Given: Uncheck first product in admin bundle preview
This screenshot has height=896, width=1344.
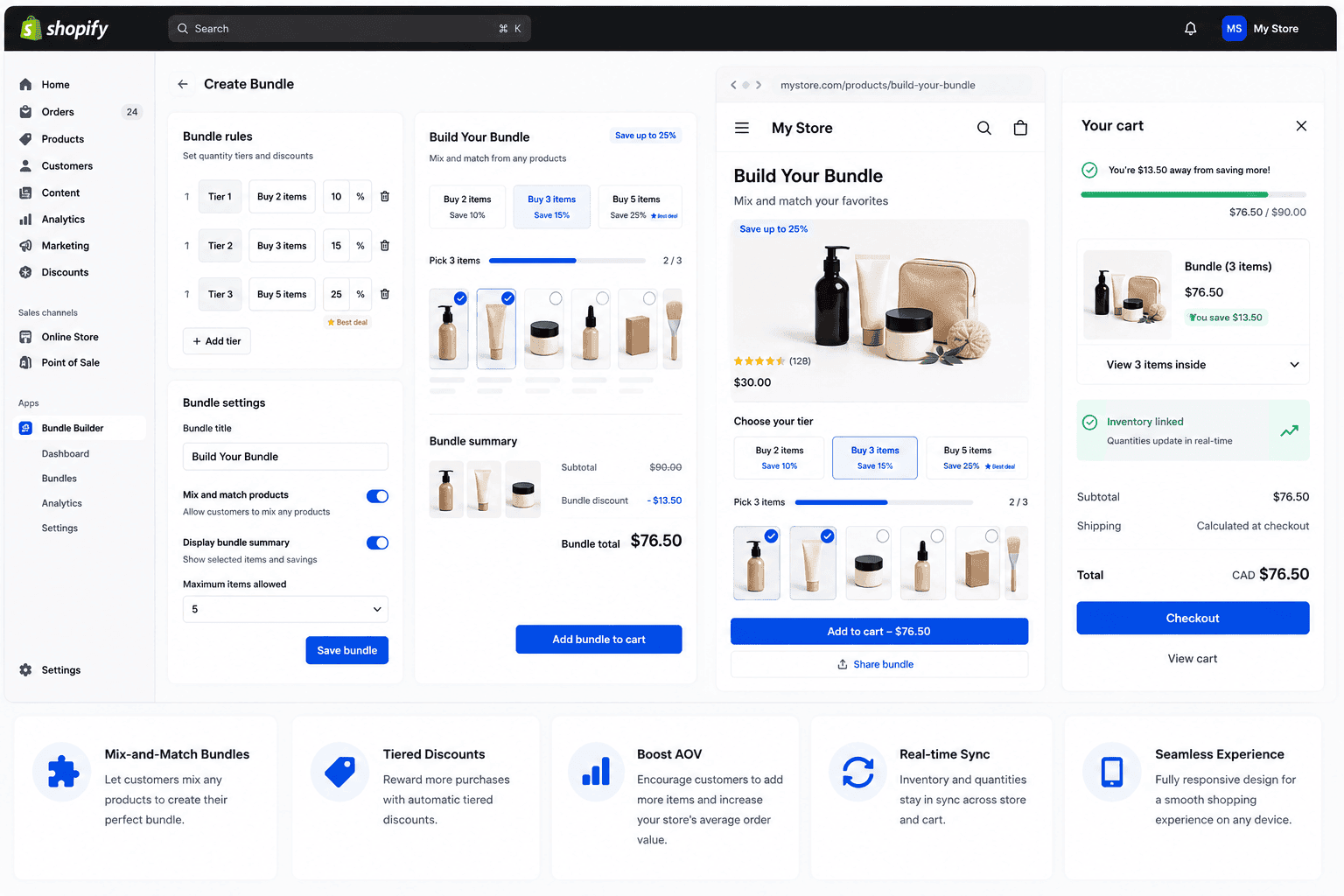Looking at the screenshot, I should [x=460, y=298].
